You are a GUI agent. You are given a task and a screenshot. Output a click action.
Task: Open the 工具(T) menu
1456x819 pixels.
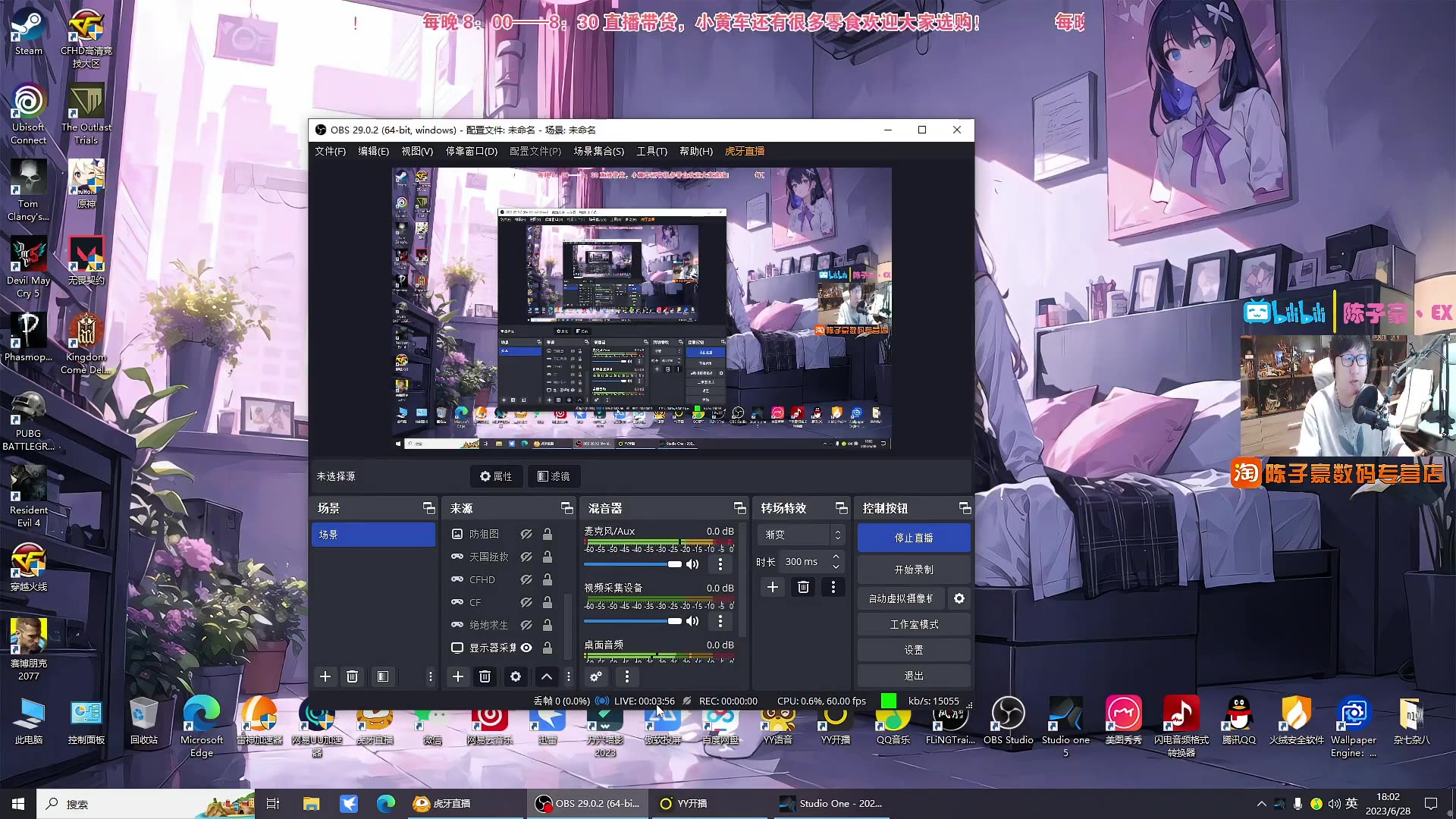coord(651,151)
